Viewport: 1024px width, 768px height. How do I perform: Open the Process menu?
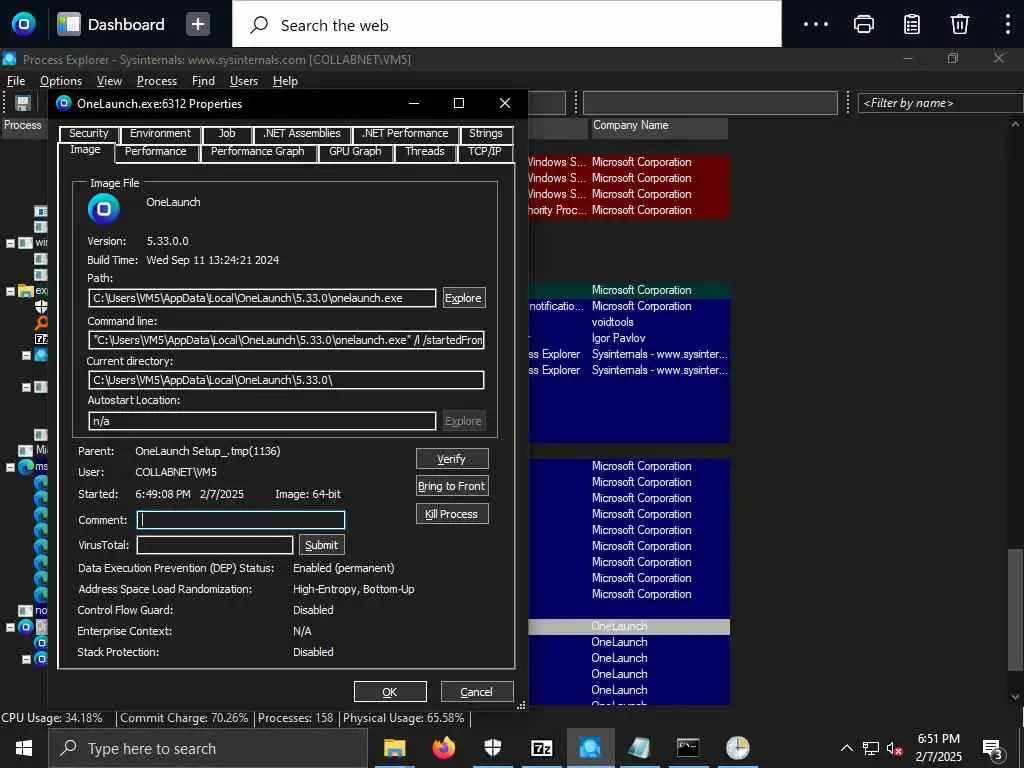tap(157, 81)
